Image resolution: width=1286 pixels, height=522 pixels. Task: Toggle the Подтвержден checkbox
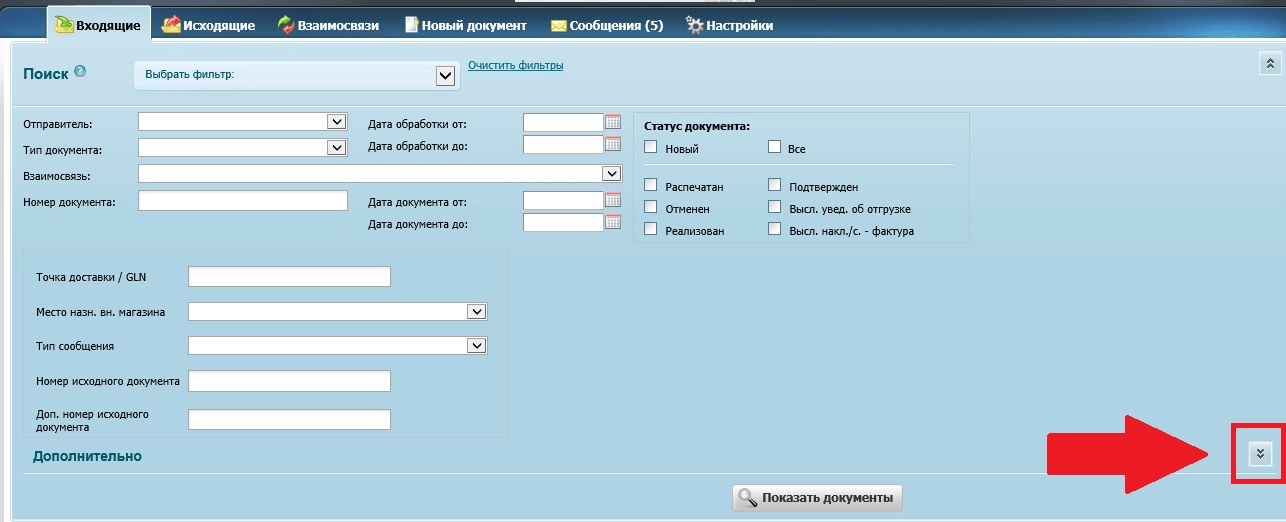(x=774, y=185)
